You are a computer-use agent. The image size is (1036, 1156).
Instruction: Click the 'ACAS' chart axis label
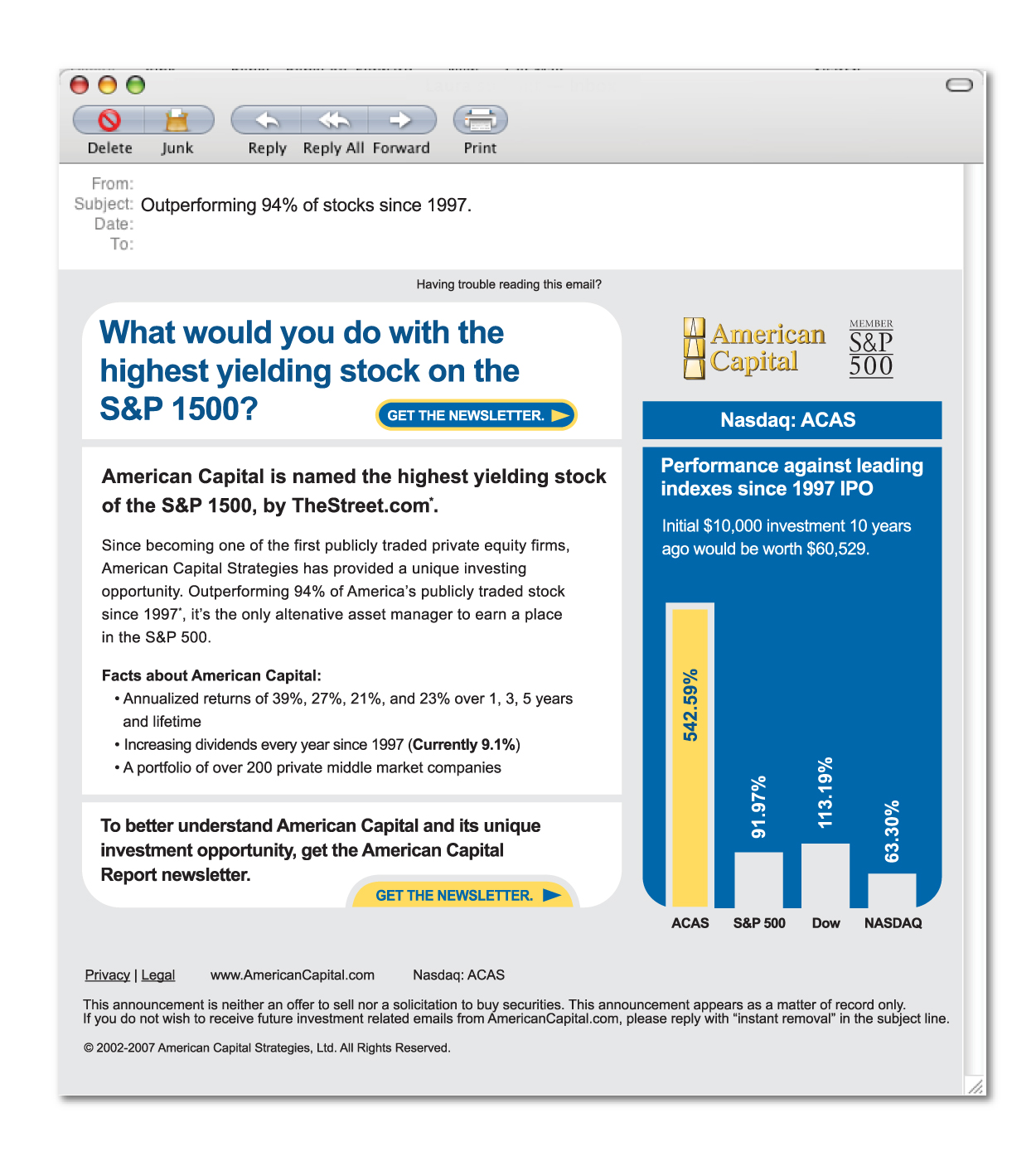click(x=690, y=922)
